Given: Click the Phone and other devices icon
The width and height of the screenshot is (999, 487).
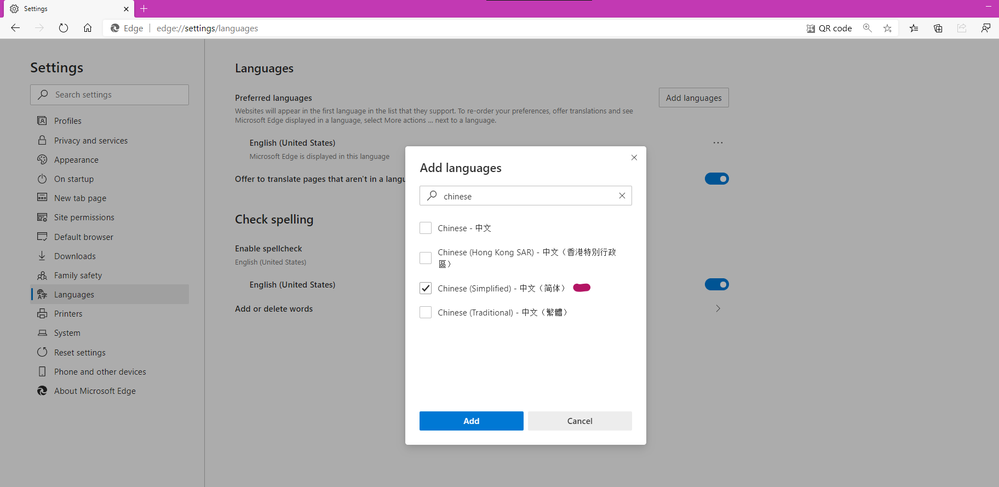Looking at the screenshot, I should tap(42, 372).
